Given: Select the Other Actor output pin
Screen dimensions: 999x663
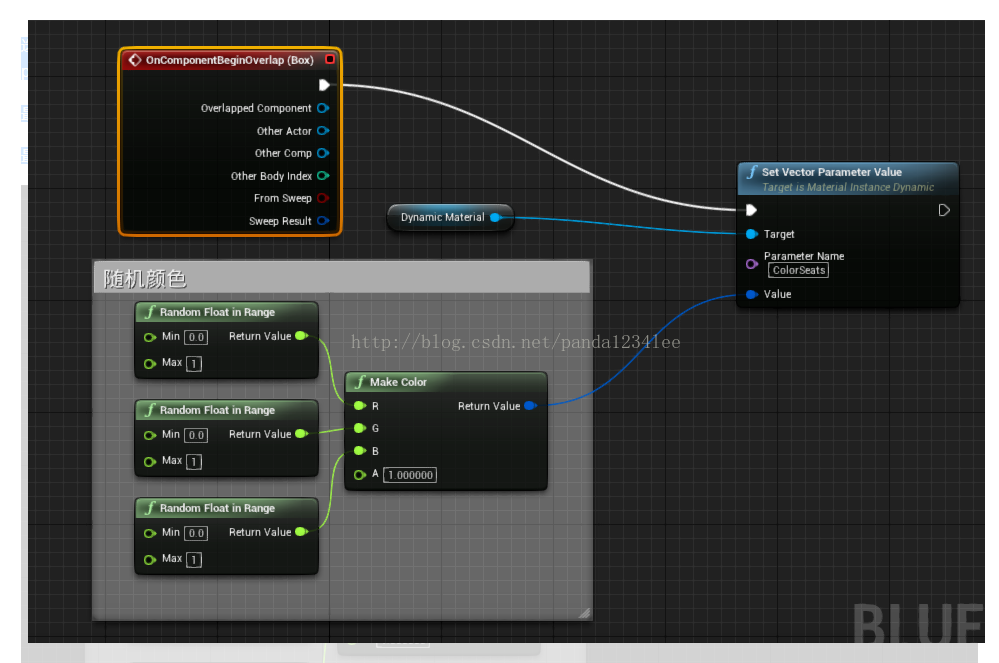Looking at the screenshot, I should tap(323, 130).
